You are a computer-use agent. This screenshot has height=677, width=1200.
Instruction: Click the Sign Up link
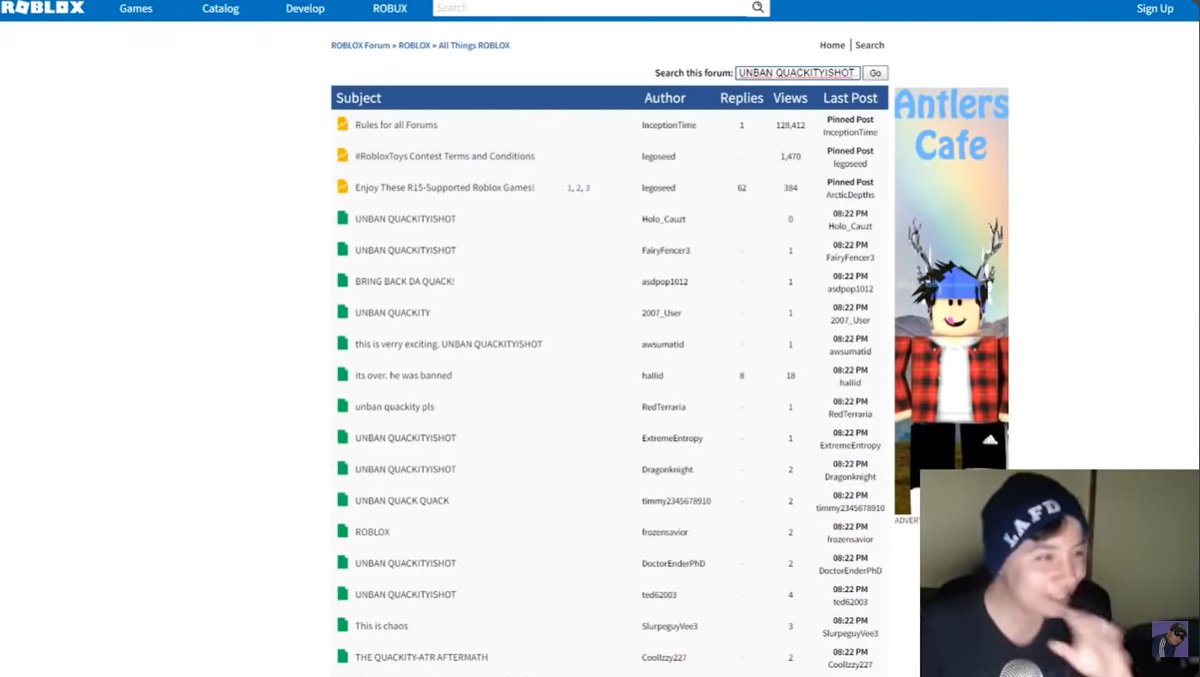1155,9
